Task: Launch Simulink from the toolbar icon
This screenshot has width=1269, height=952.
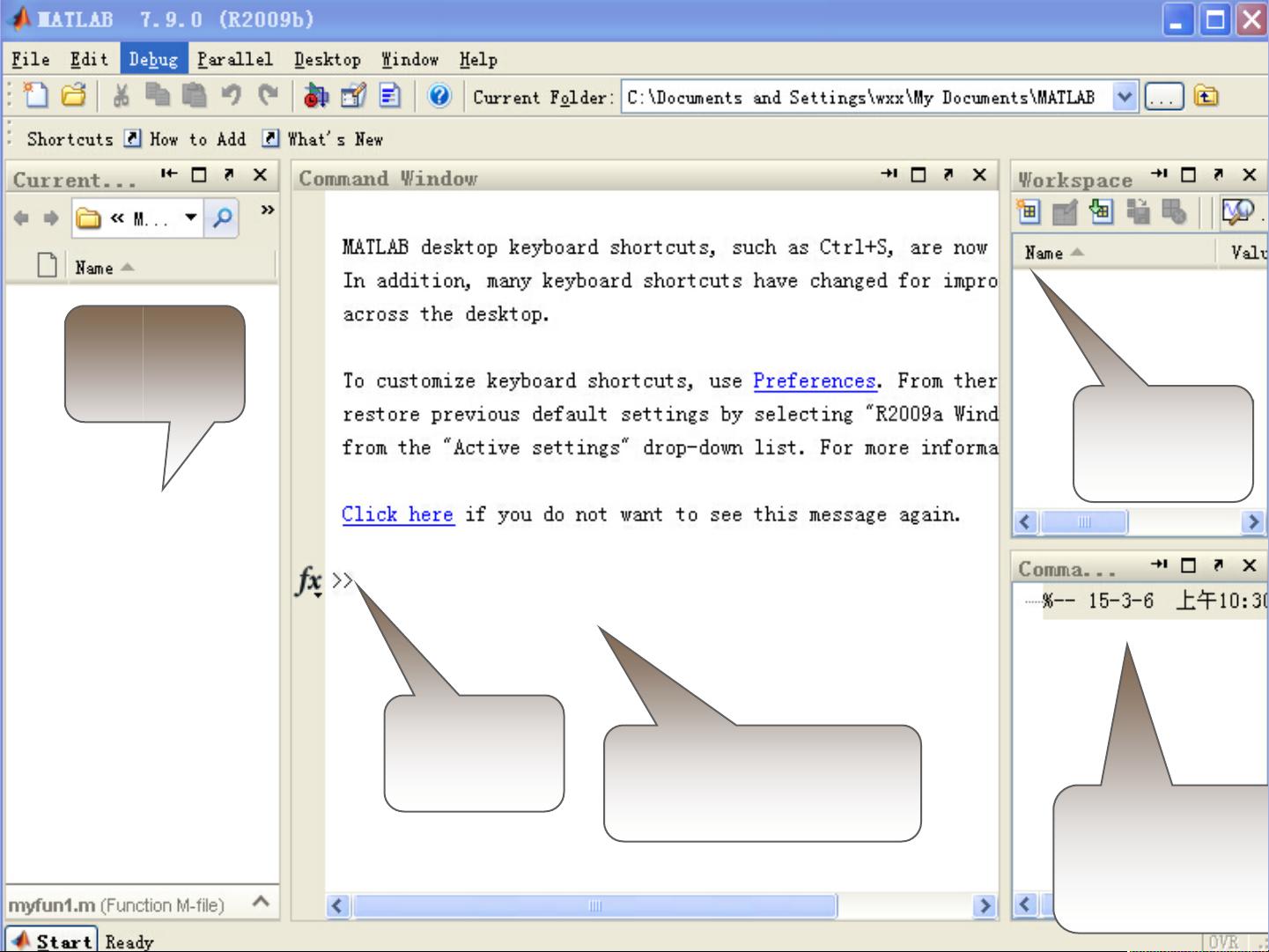Action: click(x=315, y=95)
